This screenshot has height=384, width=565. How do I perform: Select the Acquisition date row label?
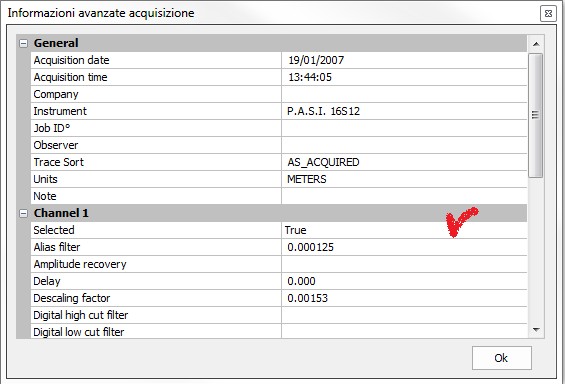point(71,60)
